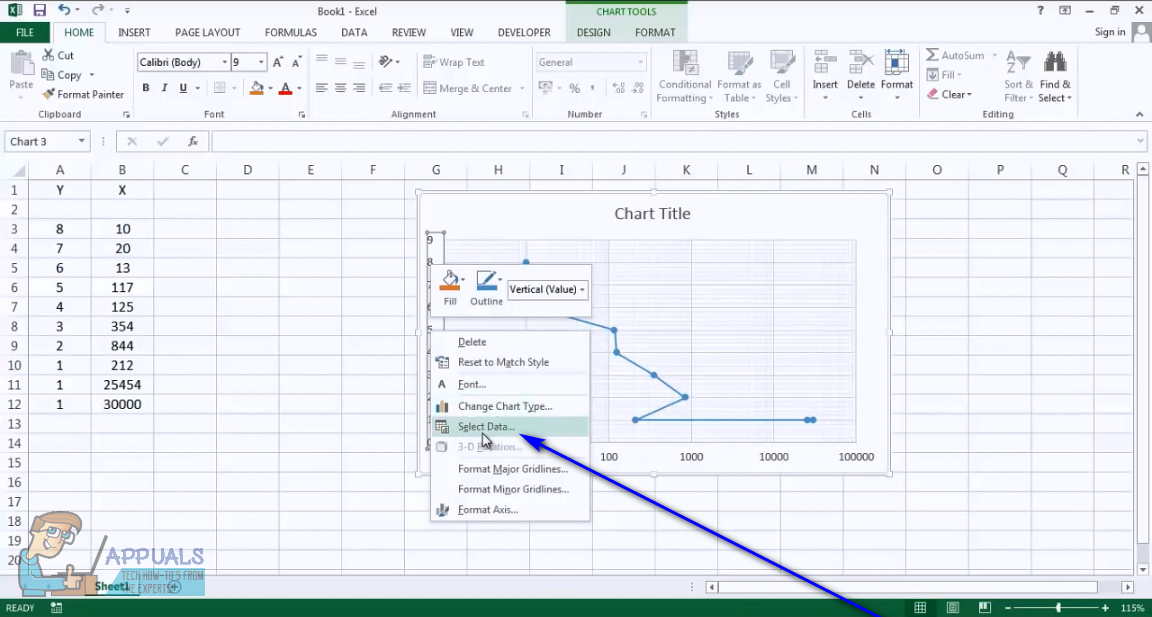The width and height of the screenshot is (1152, 617).
Task: Collapse the ribbon with arrow
Action: tap(1140, 115)
